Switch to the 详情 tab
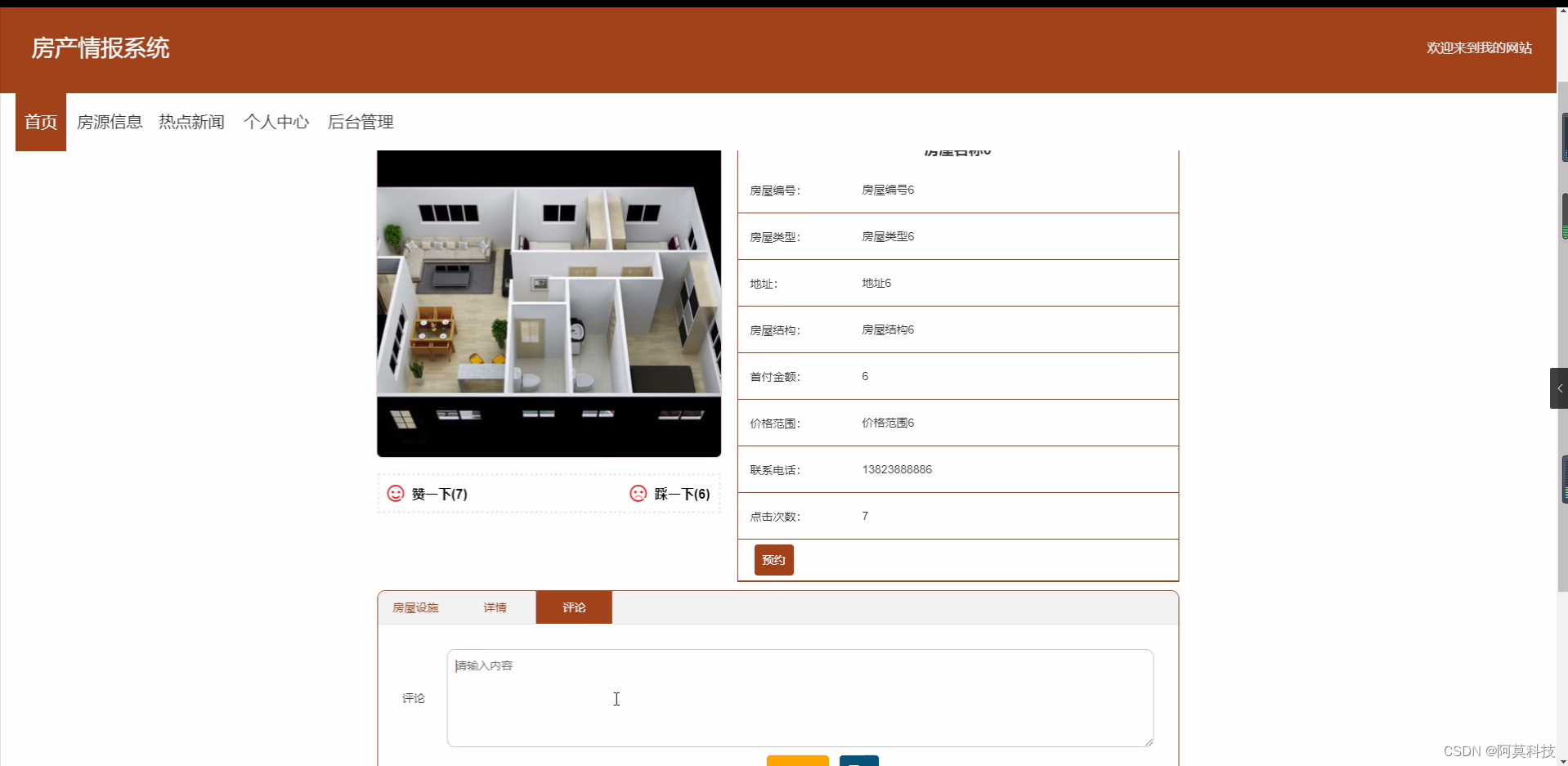Image resolution: width=1568 pixels, height=766 pixels. (495, 607)
